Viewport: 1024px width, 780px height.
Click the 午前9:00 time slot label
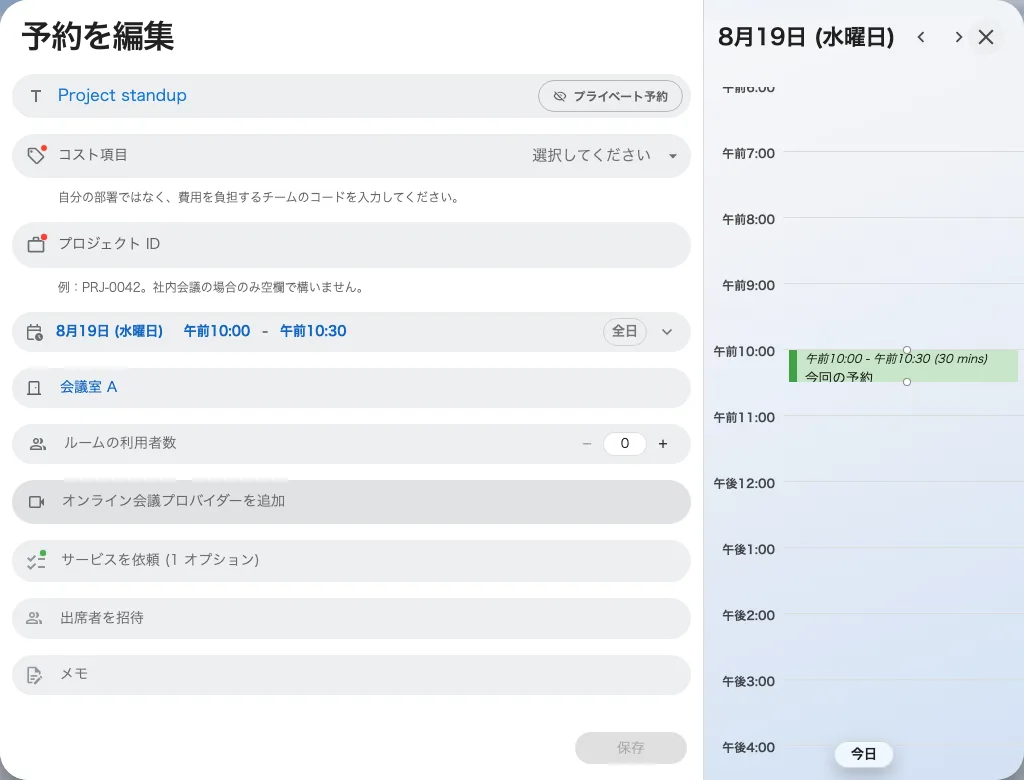click(x=748, y=285)
